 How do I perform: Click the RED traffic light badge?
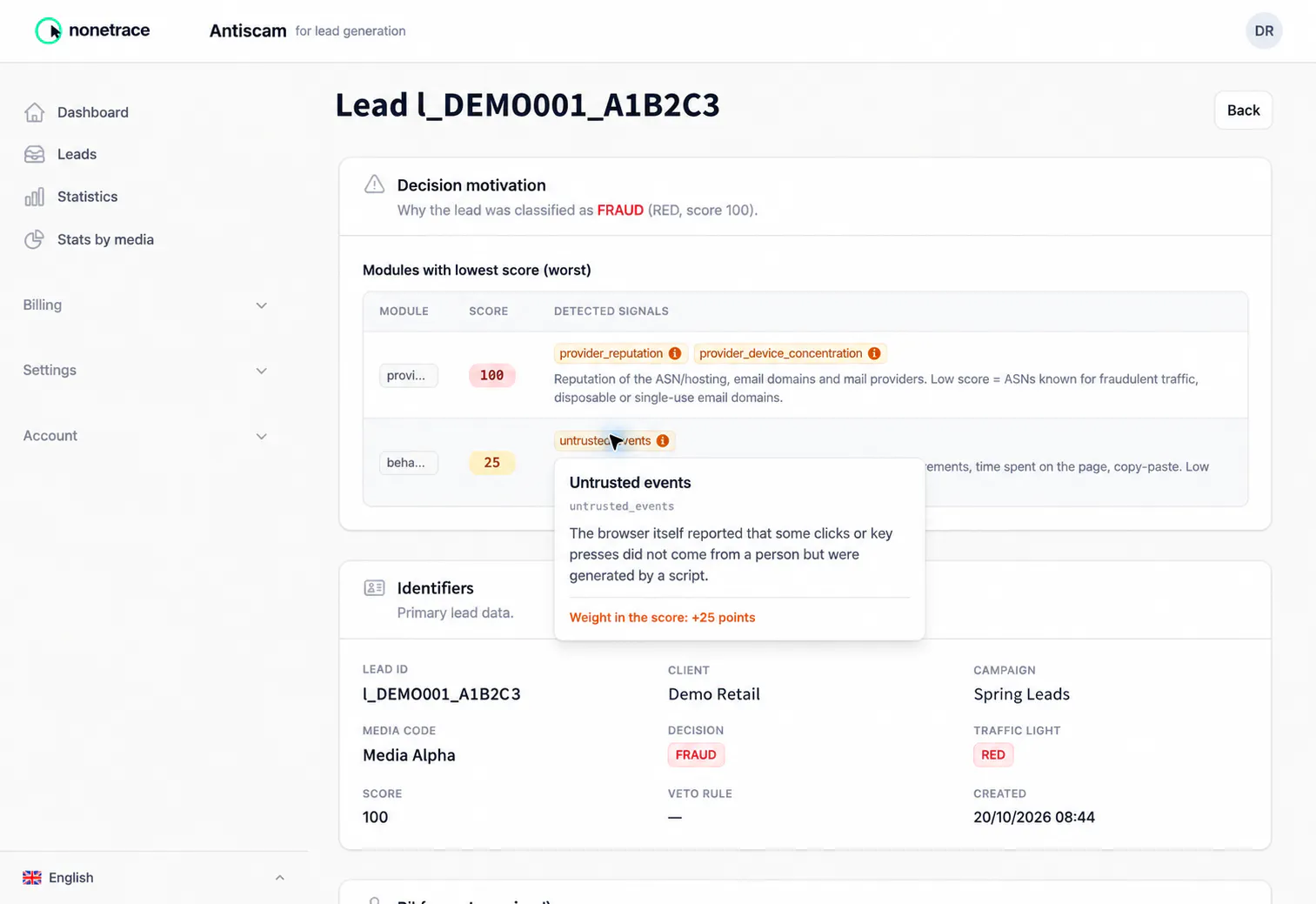[x=993, y=754]
